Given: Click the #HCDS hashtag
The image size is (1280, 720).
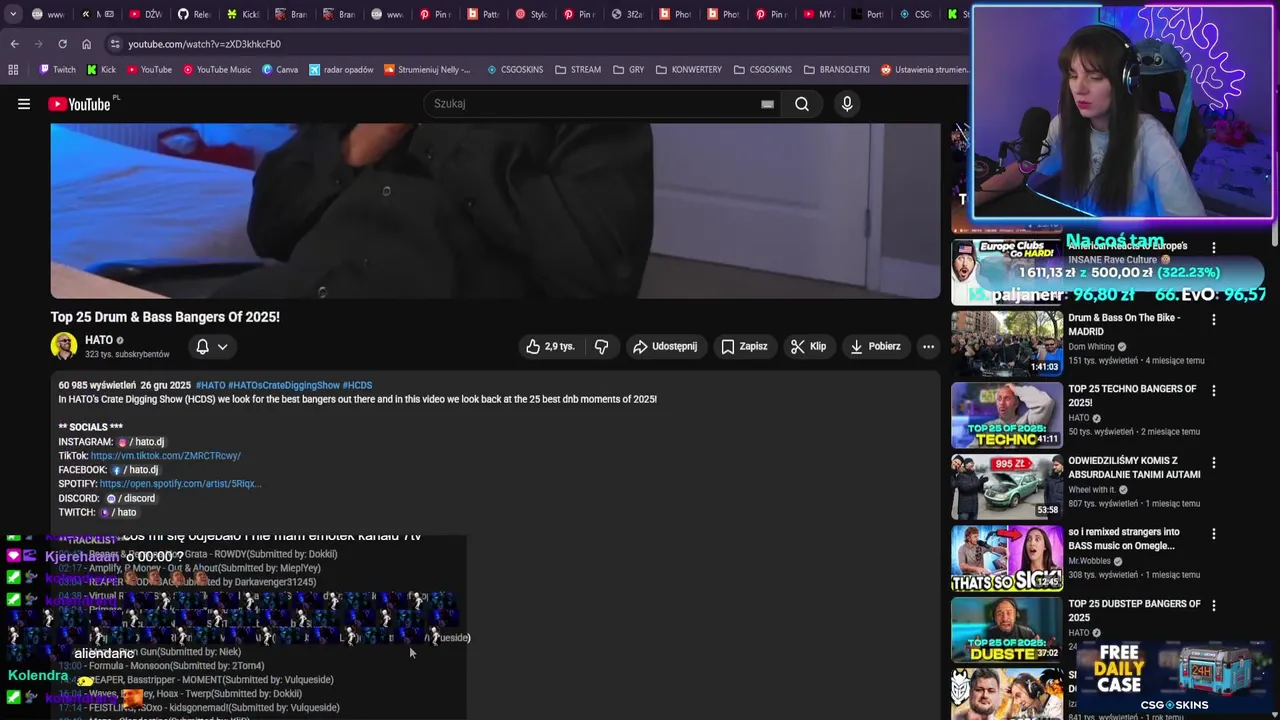Looking at the screenshot, I should (x=357, y=385).
